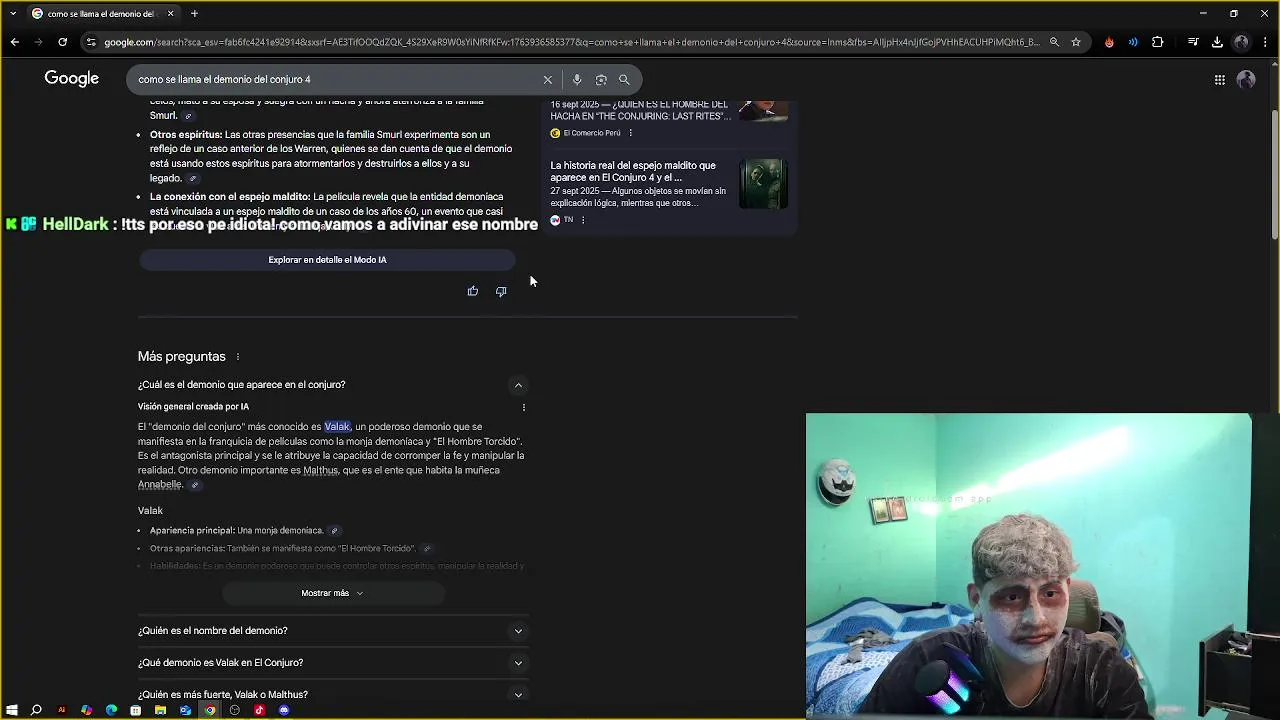Click the source link icon after 'Annabelle'

[x=195, y=485]
